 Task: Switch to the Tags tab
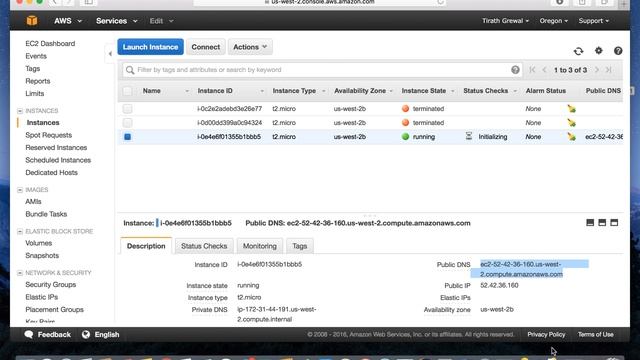(300, 246)
